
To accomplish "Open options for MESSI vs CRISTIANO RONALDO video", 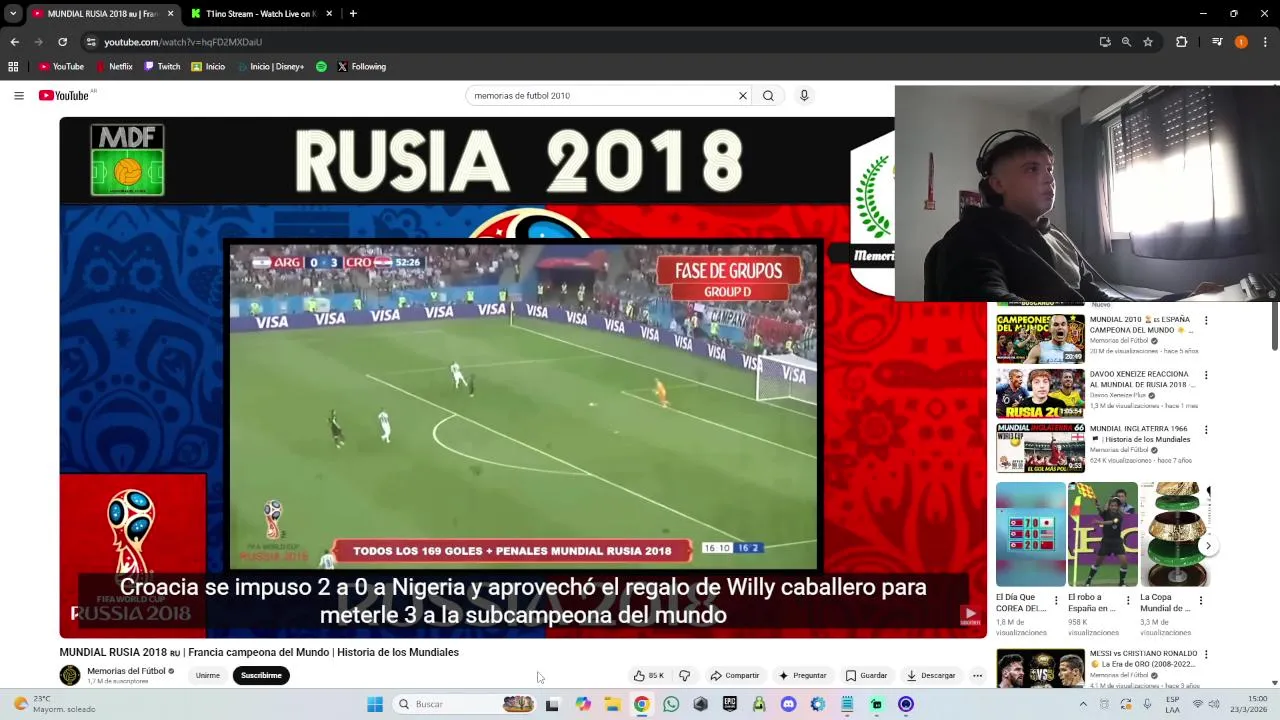I will click(1206, 655).
